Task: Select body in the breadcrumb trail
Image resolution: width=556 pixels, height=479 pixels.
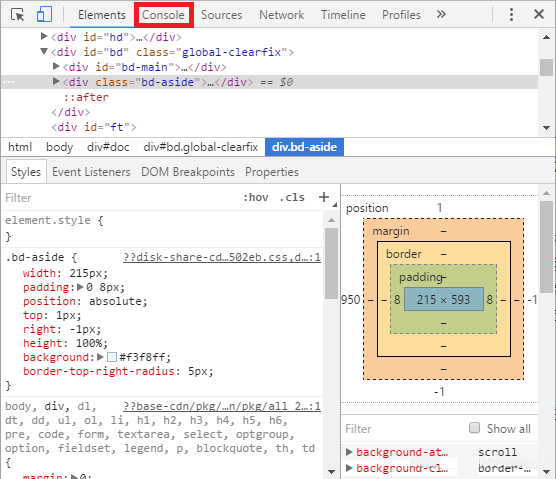Action: click(x=60, y=147)
